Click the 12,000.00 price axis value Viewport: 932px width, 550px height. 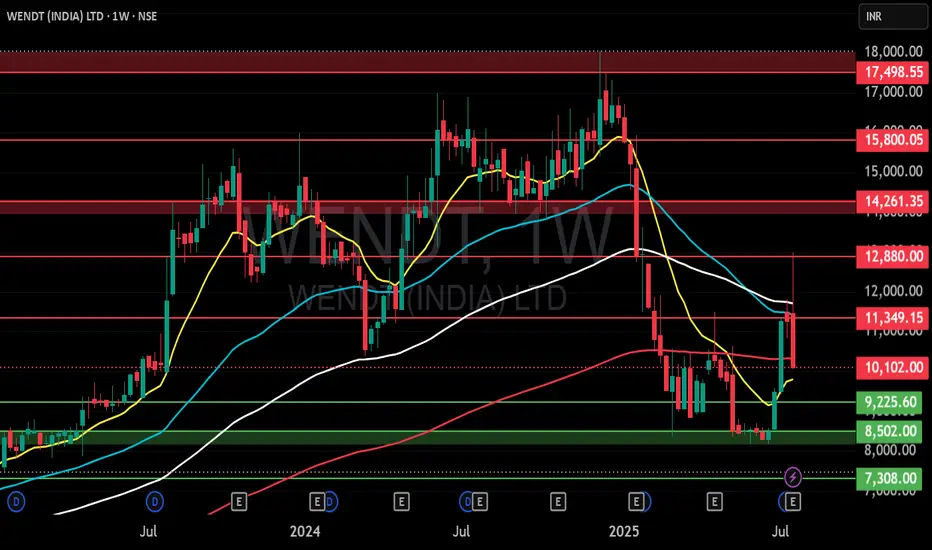[x=893, y=291]
